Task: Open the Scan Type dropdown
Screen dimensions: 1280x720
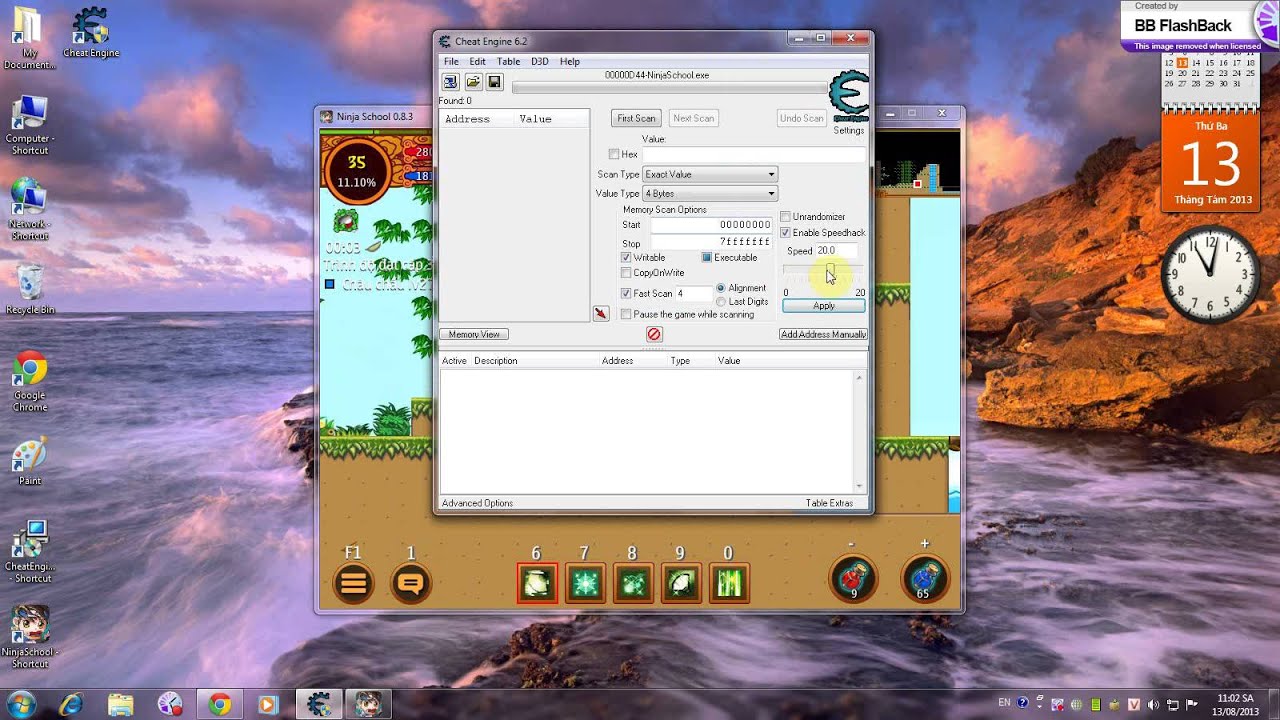Action: point(710,174)
